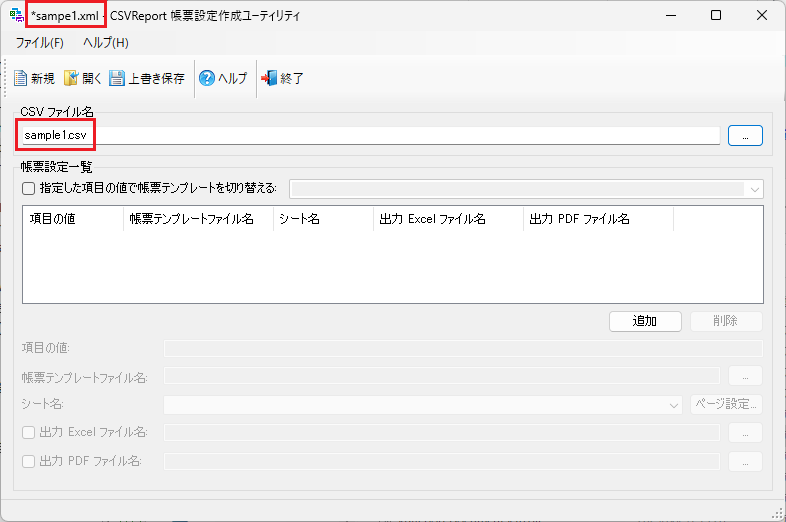This screenshot has width=786, height=522.
Task: Enable switching templates by specified item value checkbox
Action: click(29, 189)
